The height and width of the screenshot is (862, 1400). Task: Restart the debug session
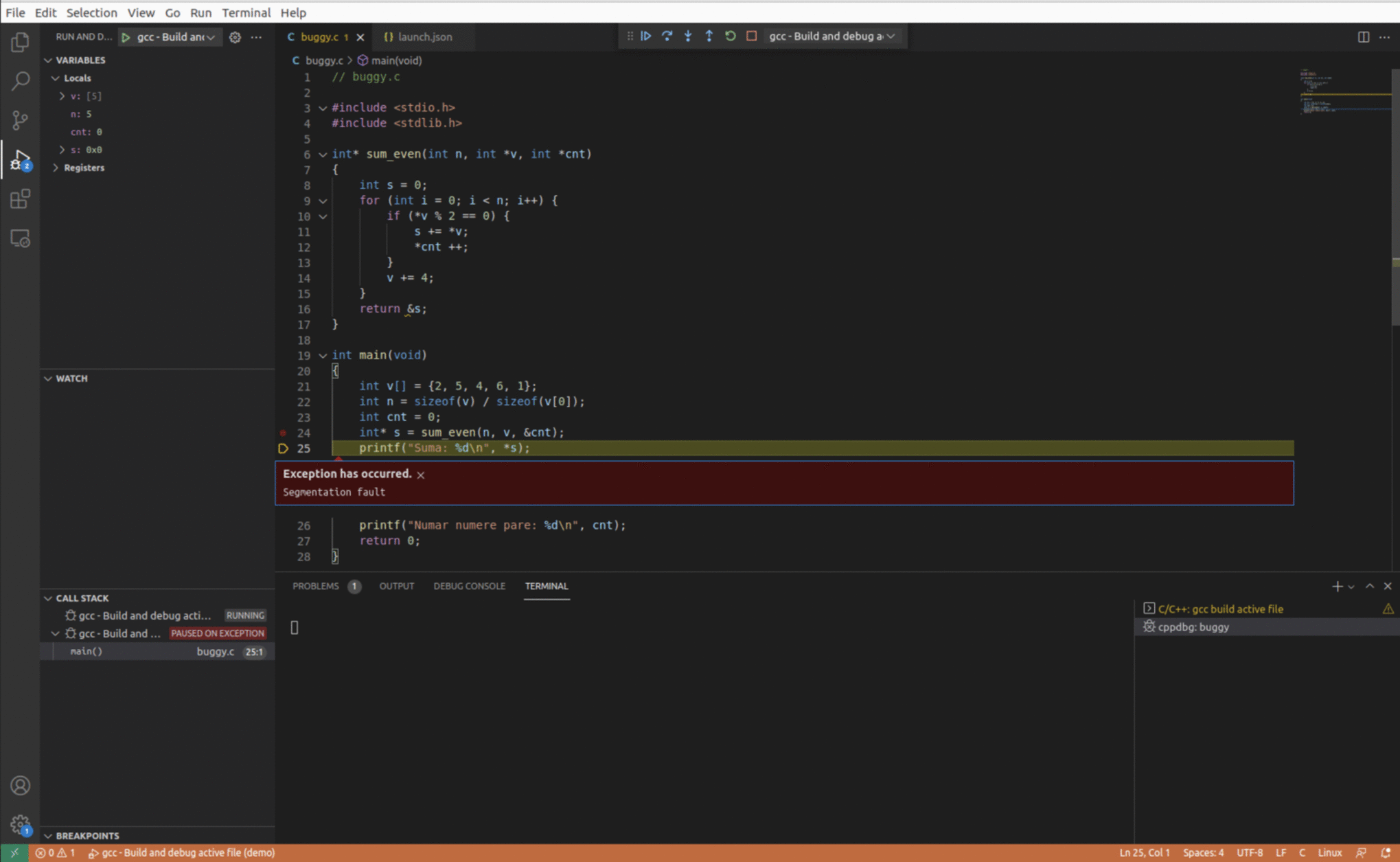730,36
